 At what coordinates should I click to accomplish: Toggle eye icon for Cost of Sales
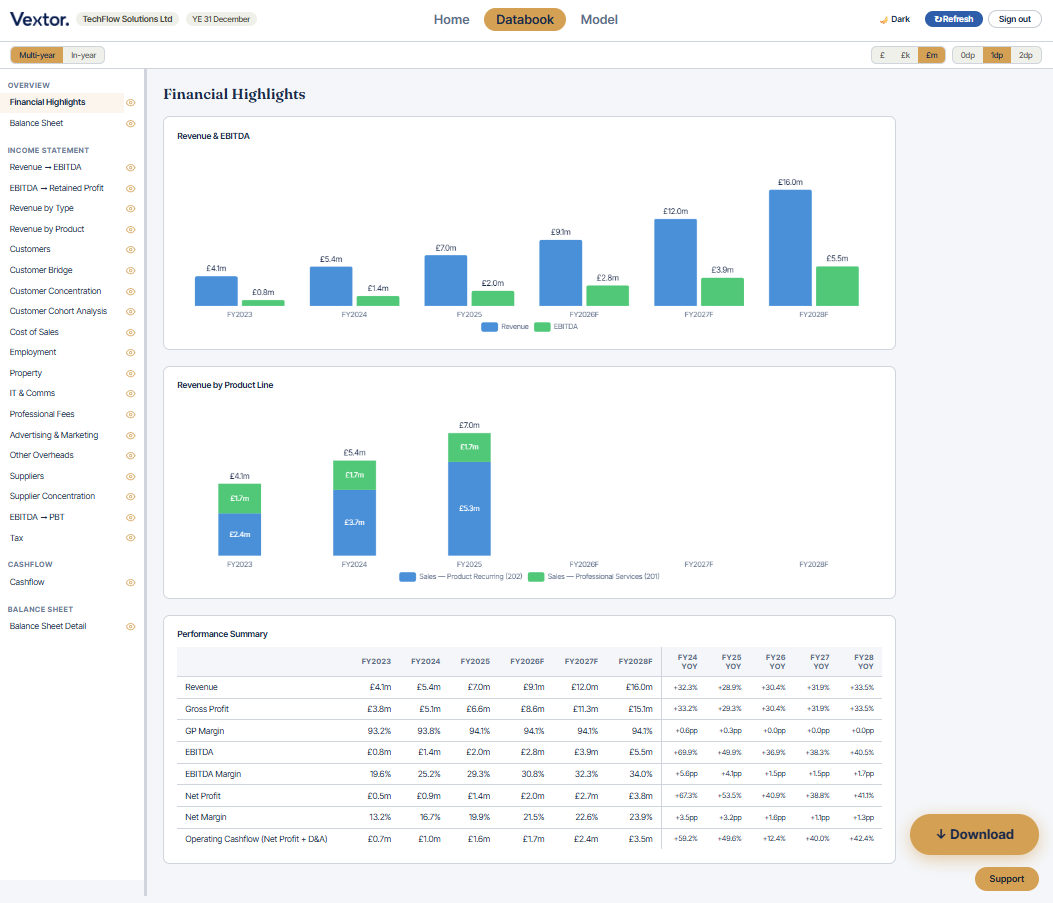(x=131, y=332)
